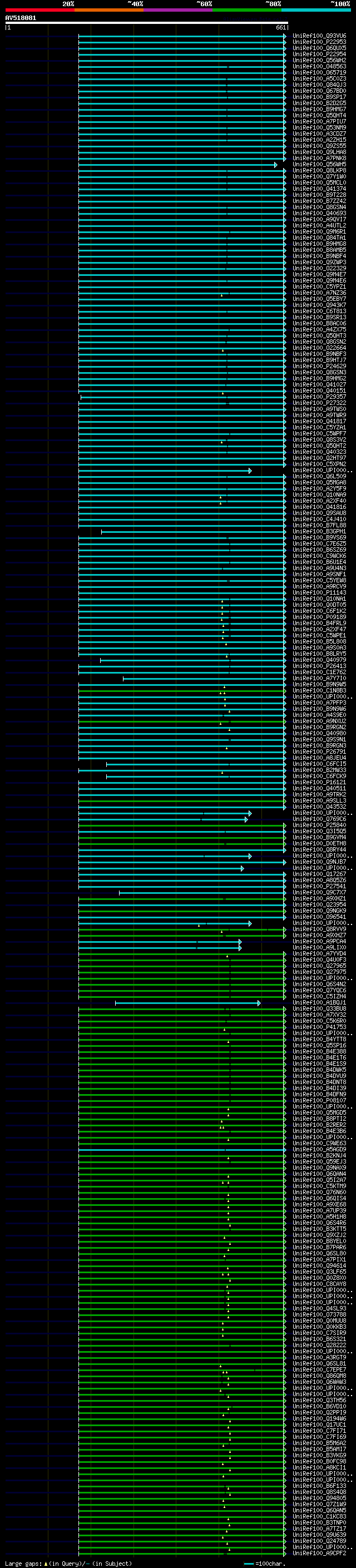The width and height of the screenshot is (356, 1568).
Task: Select the UniRef100_D0ETH8 label
Action: tap(319, 844)
